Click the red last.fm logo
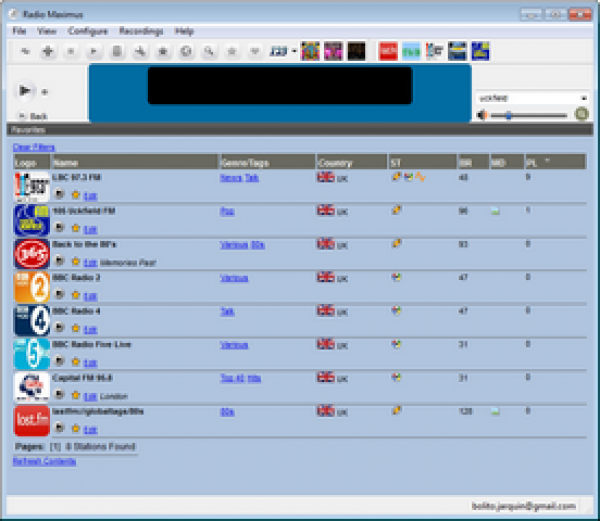 [x=32, y=421]
